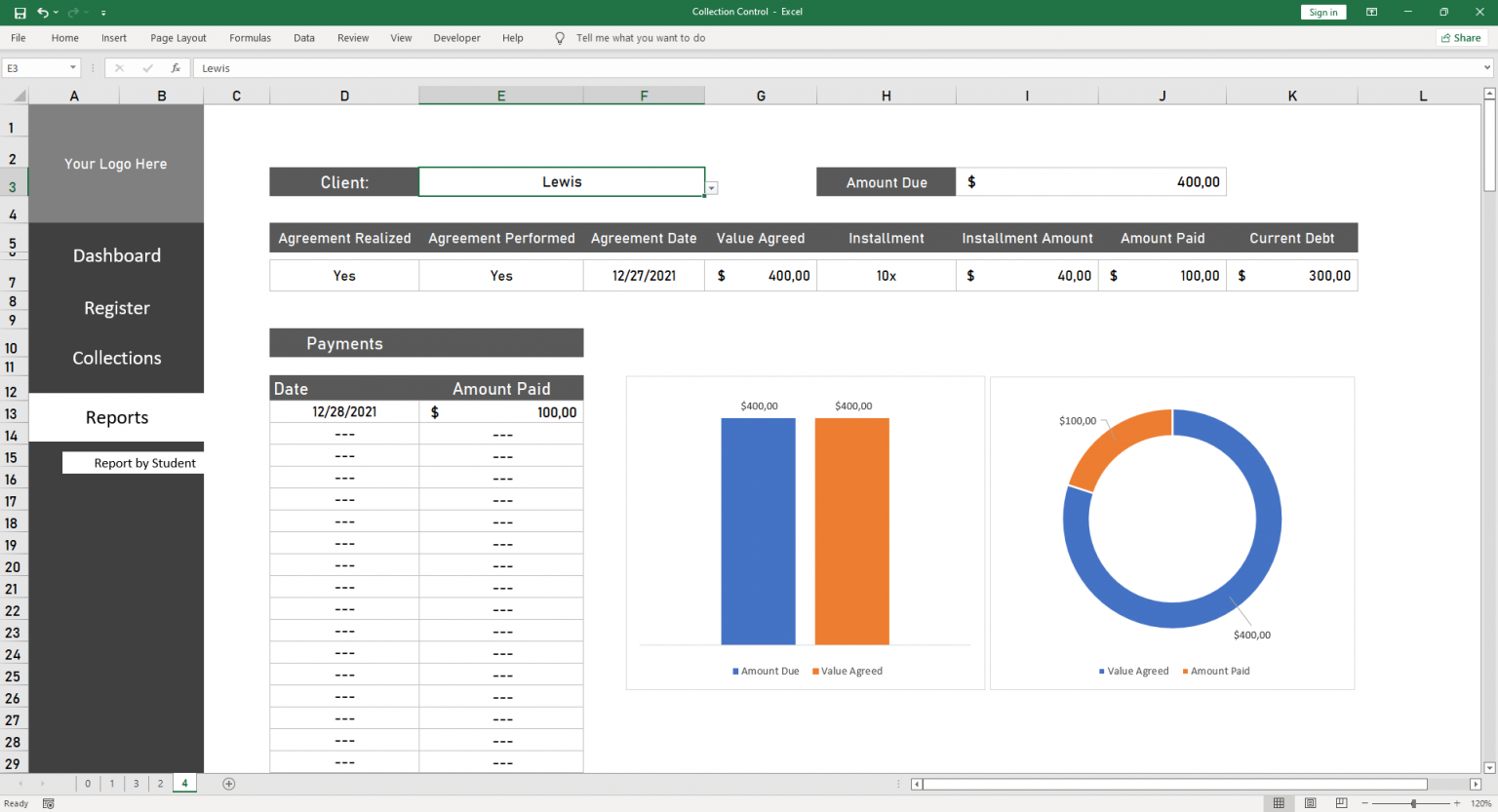Click the Current Debt value 300,00
The width and height of the screenshot is (1498, 812).
[x=1292, y=276]
